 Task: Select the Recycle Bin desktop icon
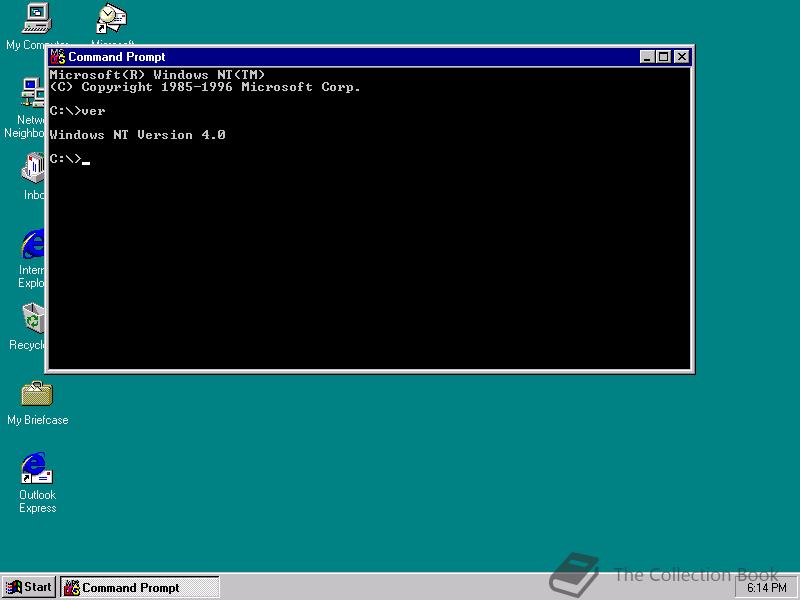tap(34, 317)
